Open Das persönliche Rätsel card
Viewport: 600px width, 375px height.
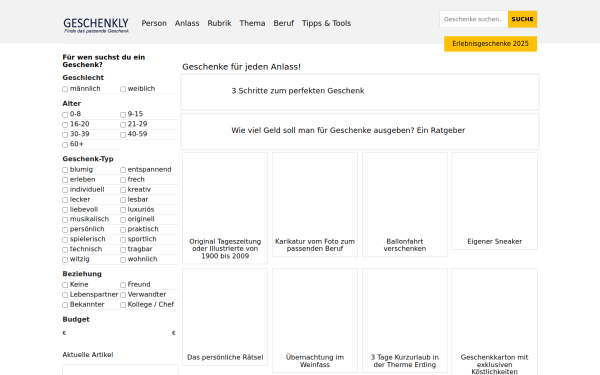(225, 317)
